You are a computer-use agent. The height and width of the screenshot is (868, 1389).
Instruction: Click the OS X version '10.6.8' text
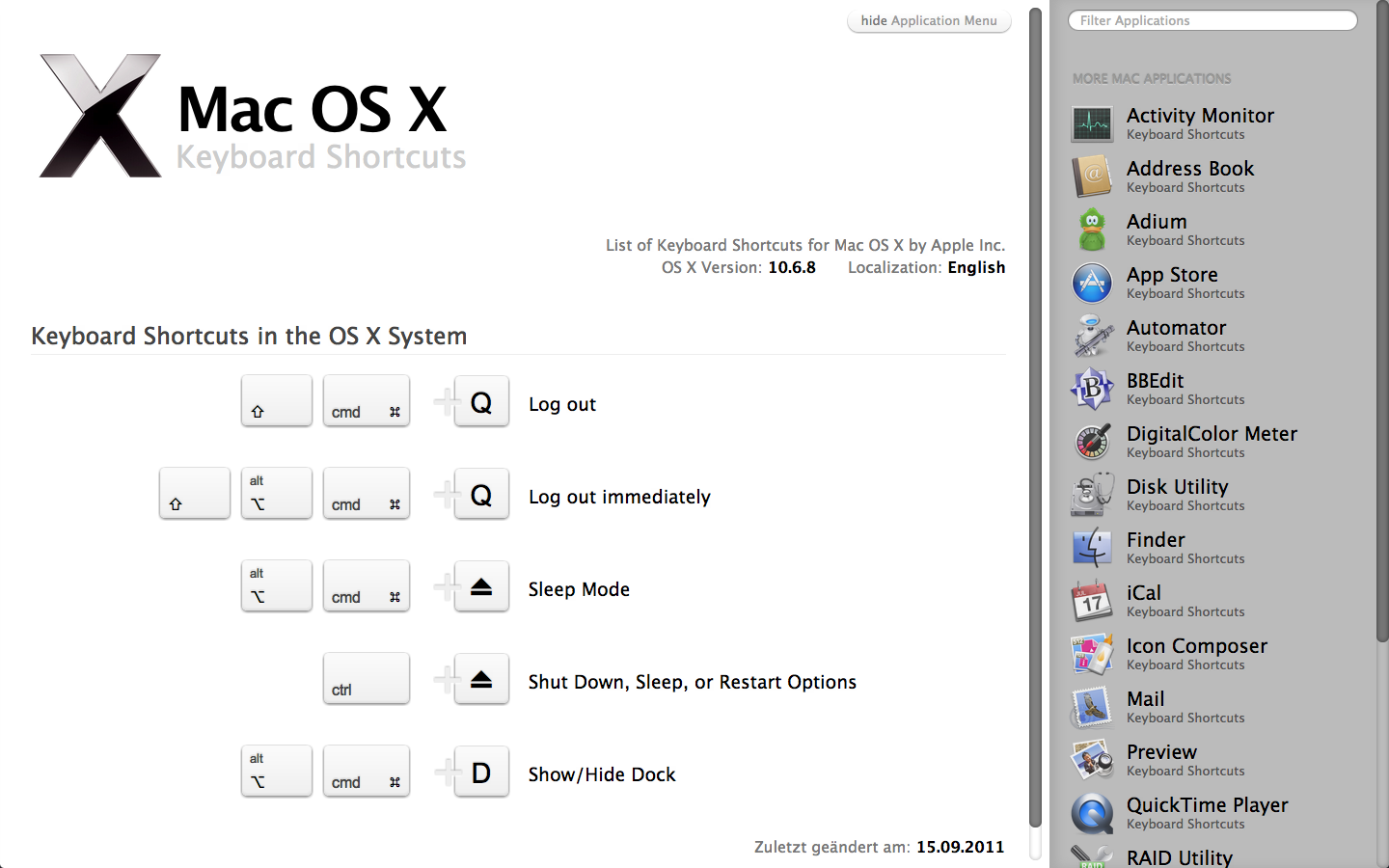coord(792,267)
